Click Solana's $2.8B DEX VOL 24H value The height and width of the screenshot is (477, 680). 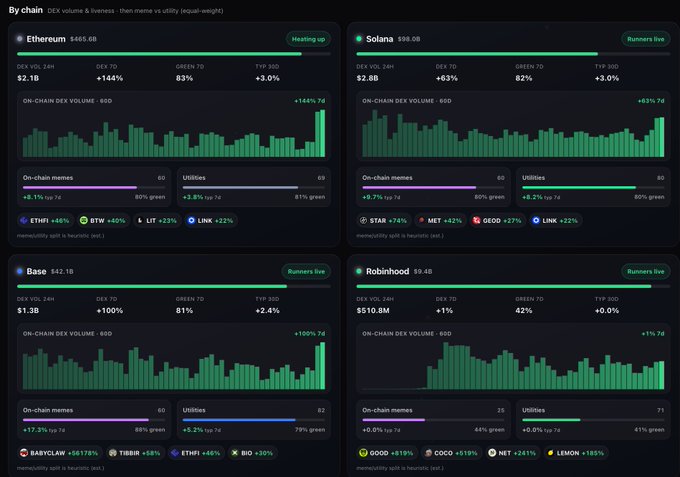pyautogui.click(x=368, y=78)
